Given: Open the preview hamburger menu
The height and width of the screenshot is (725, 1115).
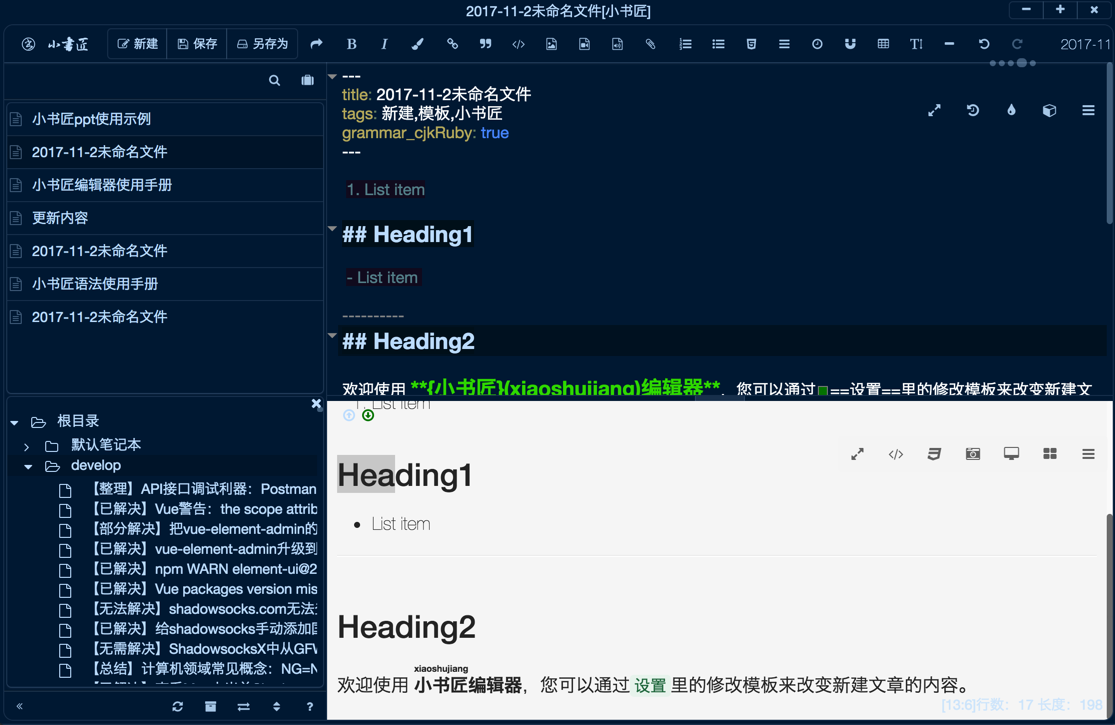Looking at the screenshot, I should [x=1088, y=453].
